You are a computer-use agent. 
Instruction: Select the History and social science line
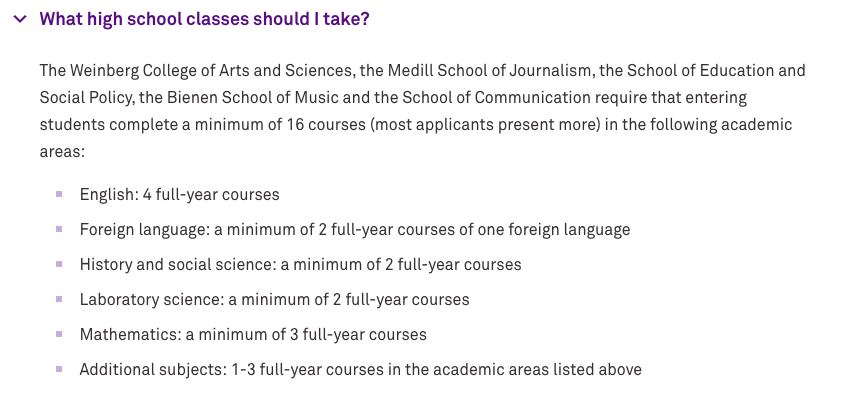tap(301, 265)
